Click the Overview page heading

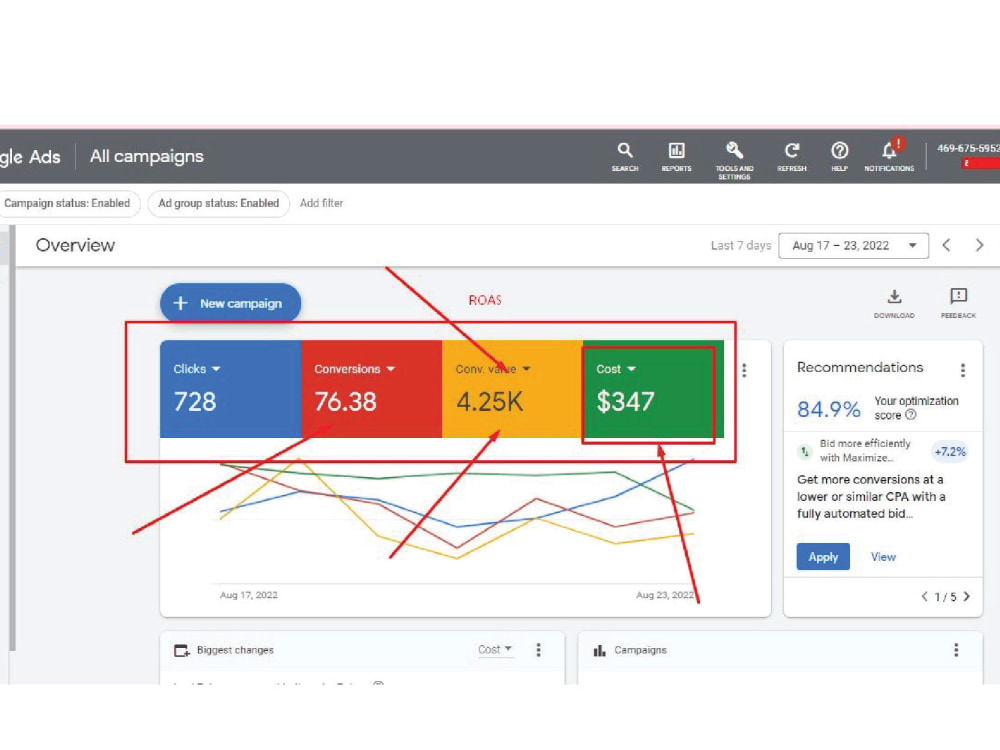point(75,246)
